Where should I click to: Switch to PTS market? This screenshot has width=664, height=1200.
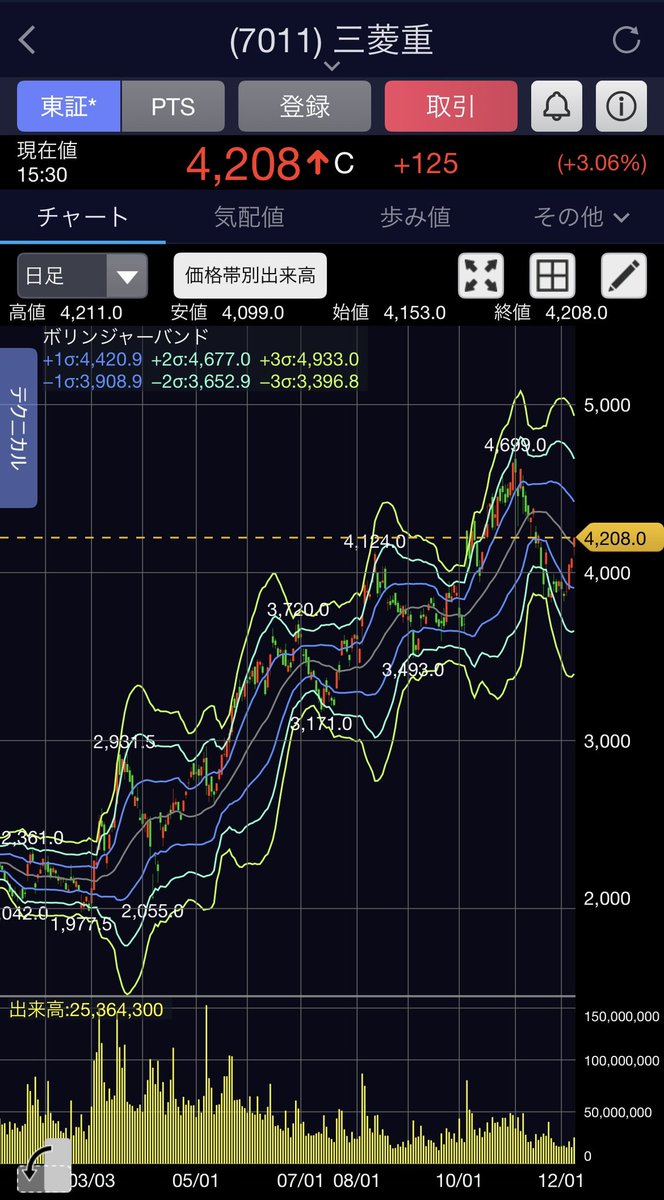(173, 106)
